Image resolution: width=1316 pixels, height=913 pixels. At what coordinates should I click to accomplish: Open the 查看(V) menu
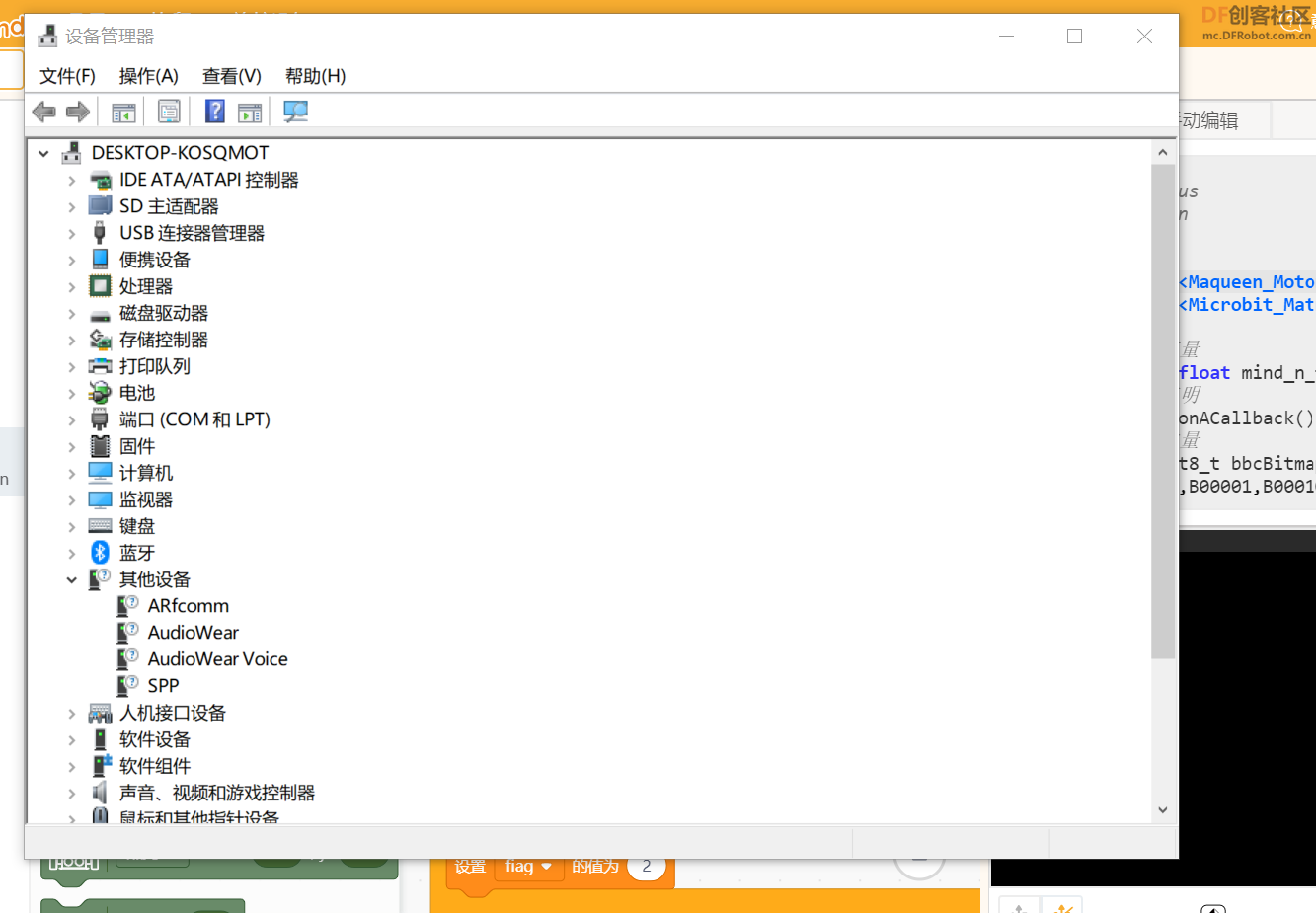(x=232, y=76)
